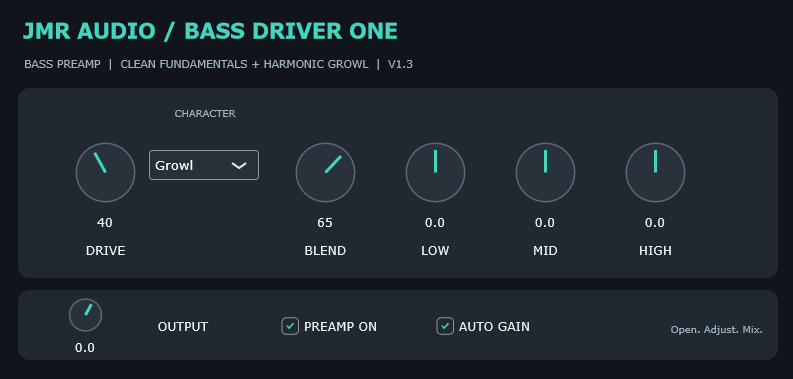Click the PREAMP ON label text
793x379 pixels.
coord(340,327)
